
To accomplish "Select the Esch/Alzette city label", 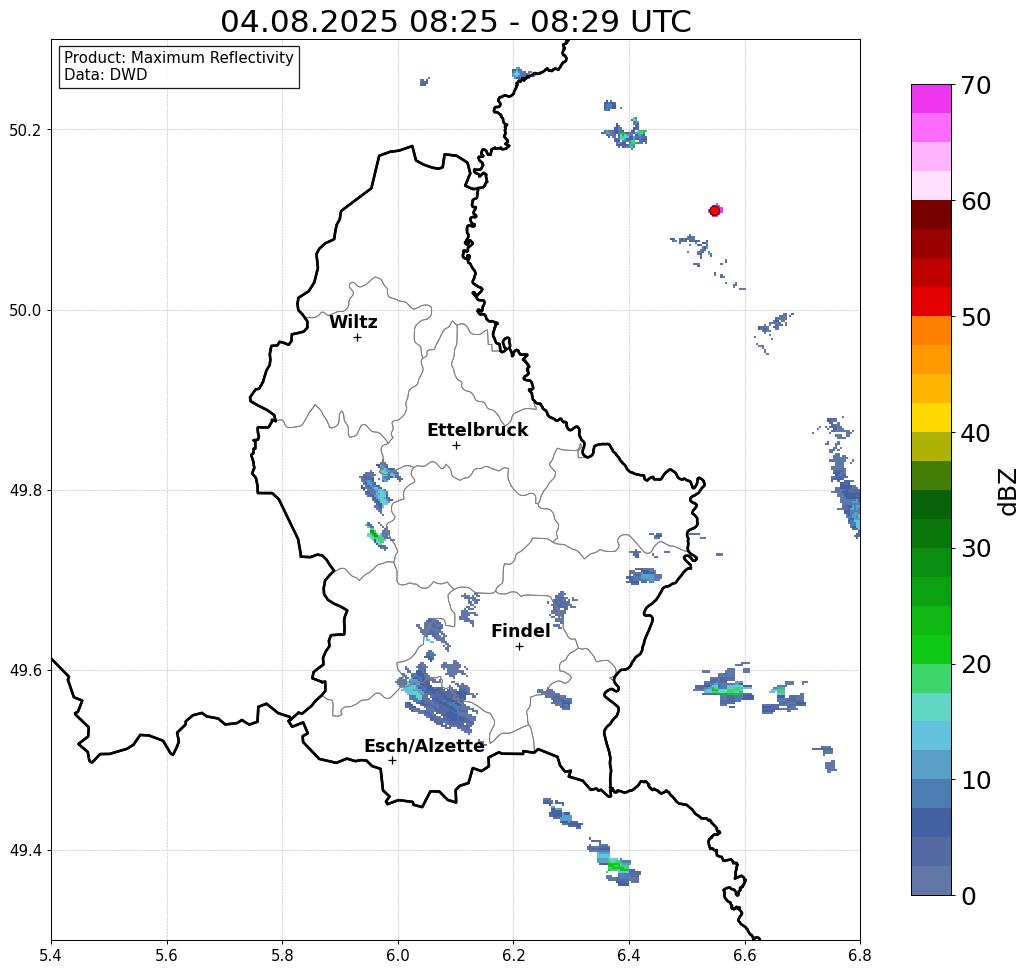I will coord(424,746).
